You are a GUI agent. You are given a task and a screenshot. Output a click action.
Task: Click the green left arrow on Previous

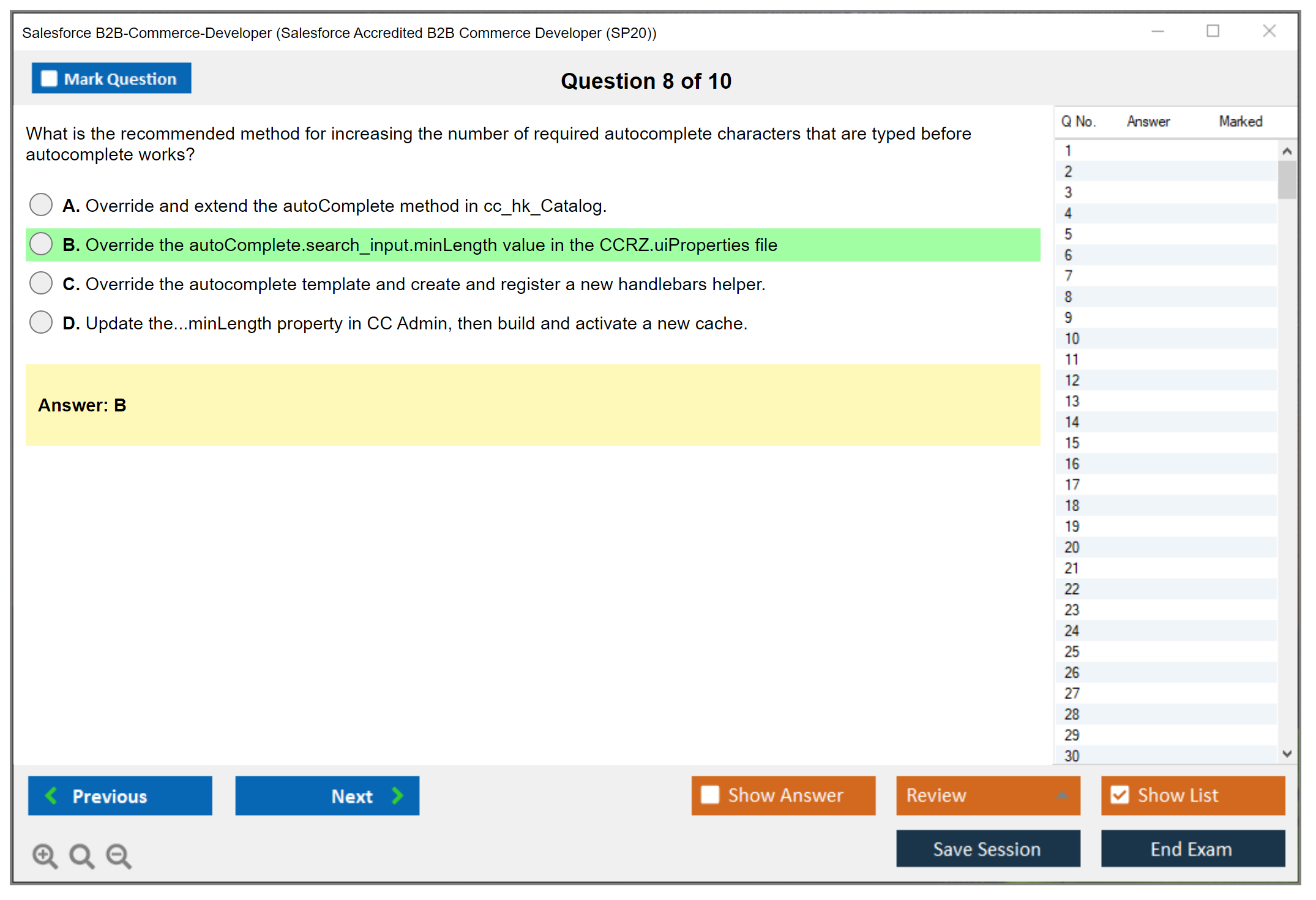51,795
